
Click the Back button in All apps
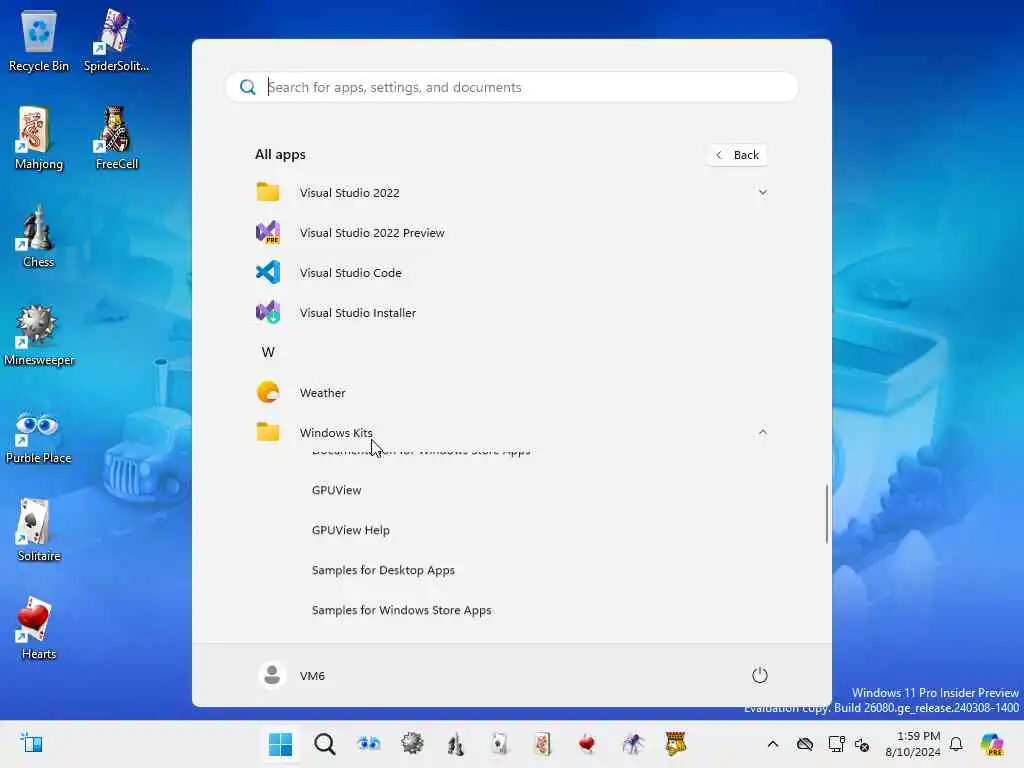(738, 155)
